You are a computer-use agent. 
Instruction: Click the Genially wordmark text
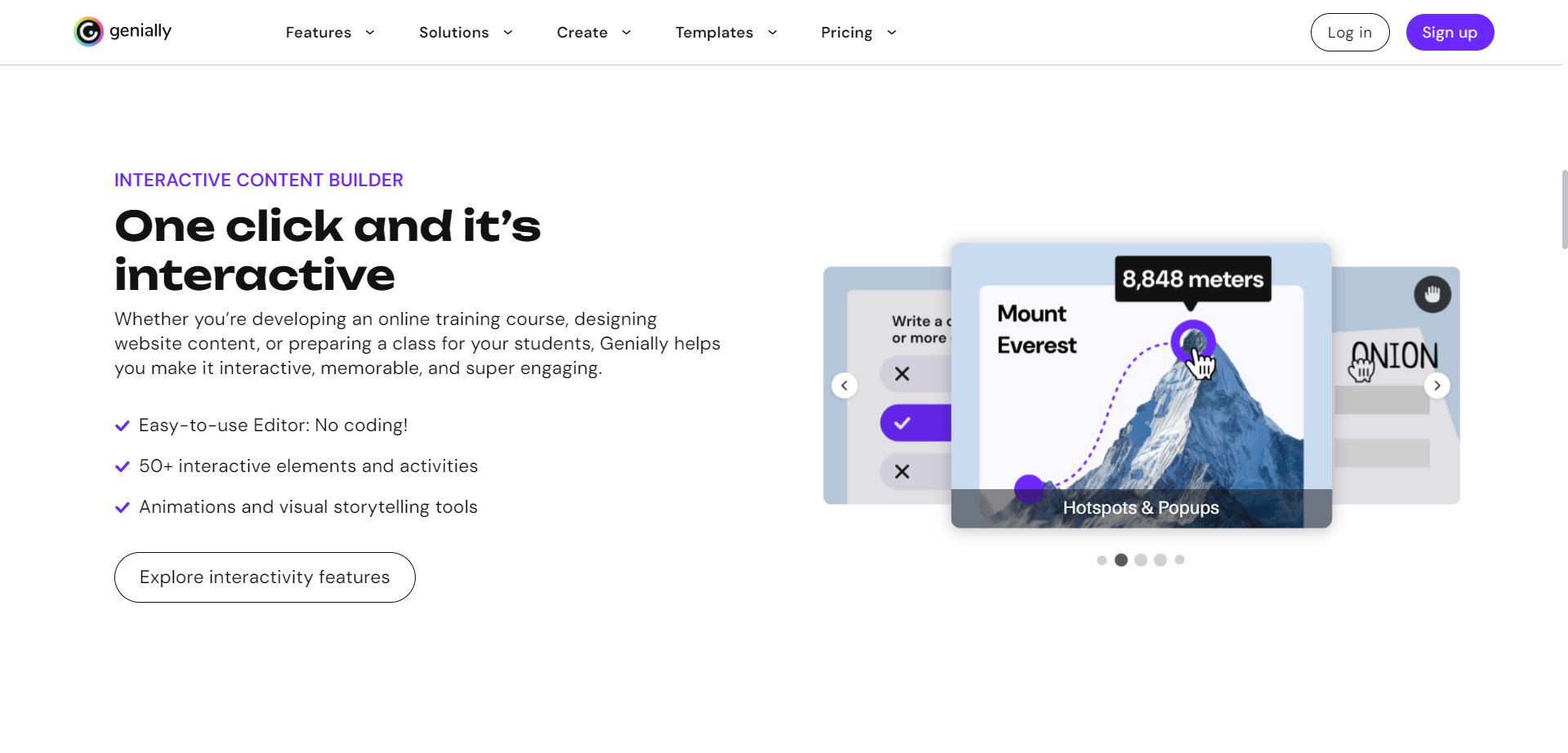140,31
